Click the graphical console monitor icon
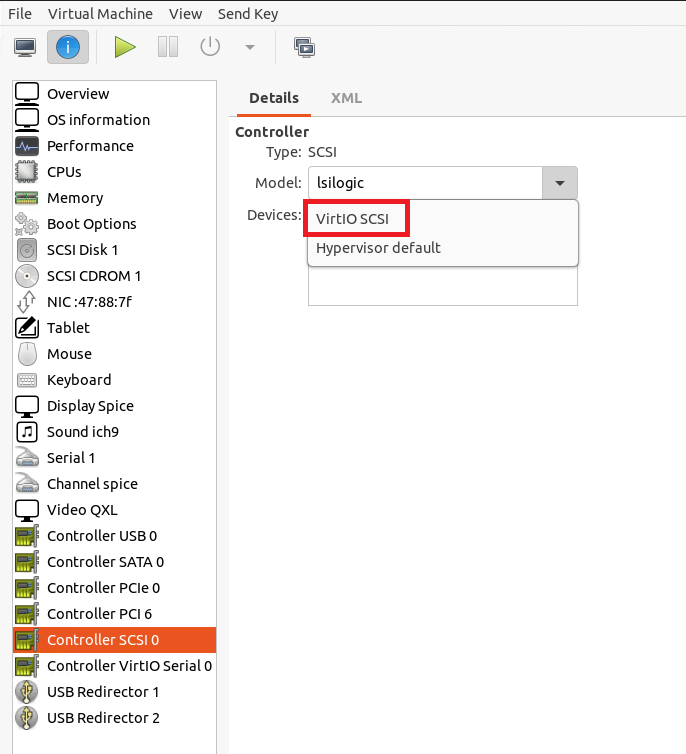 [25, 47]
